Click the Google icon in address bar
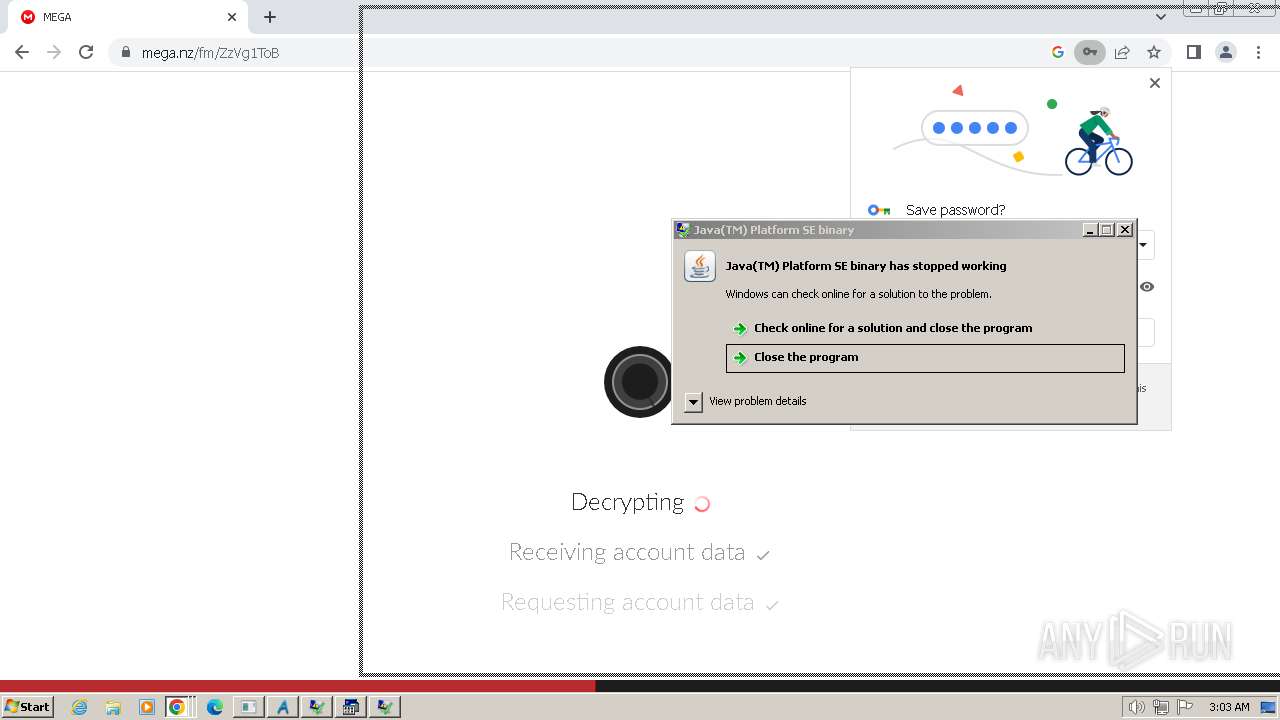 pyautogui.click(x=1058, y=52)
